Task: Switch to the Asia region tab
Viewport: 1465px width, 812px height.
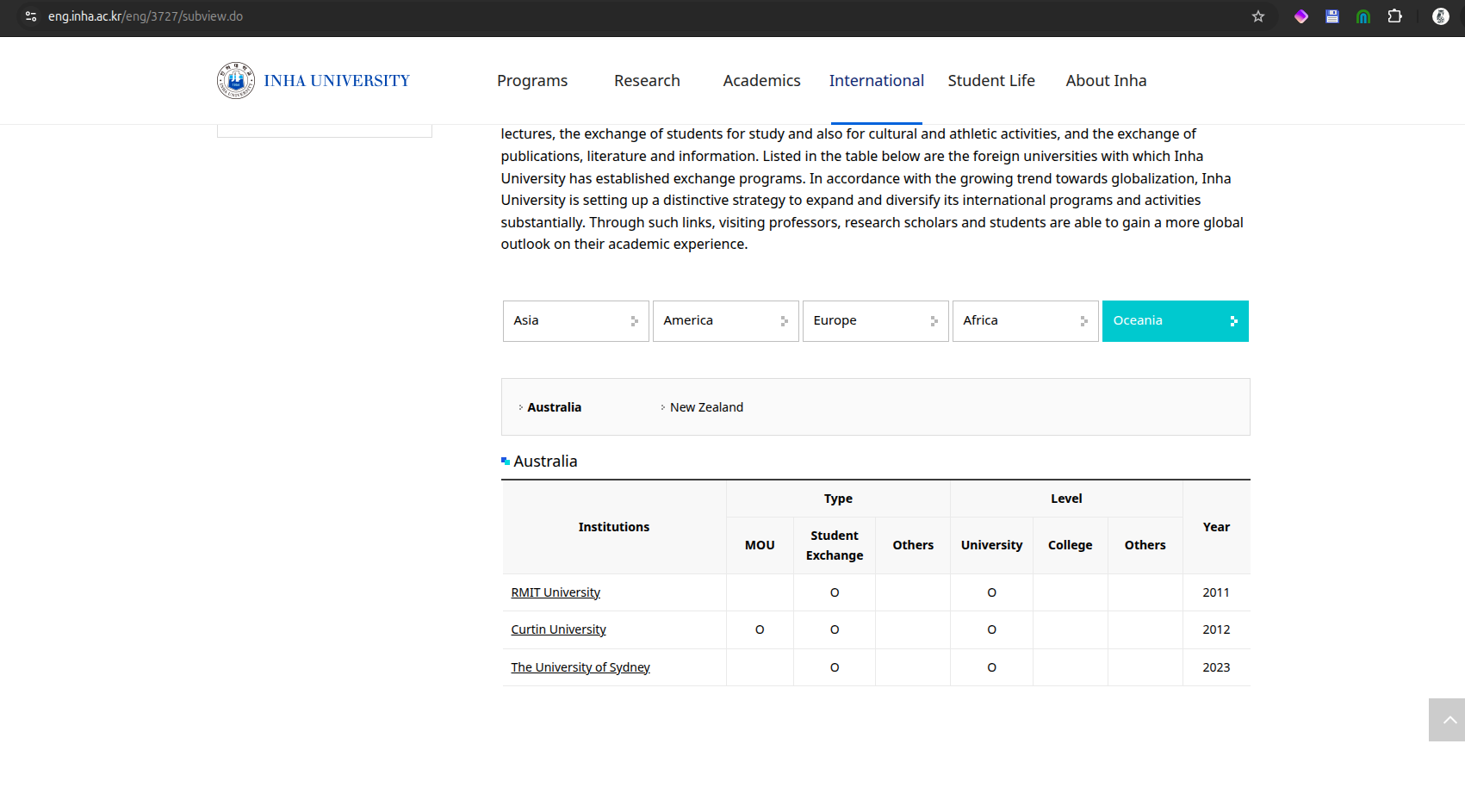Action: click(575, 321)
